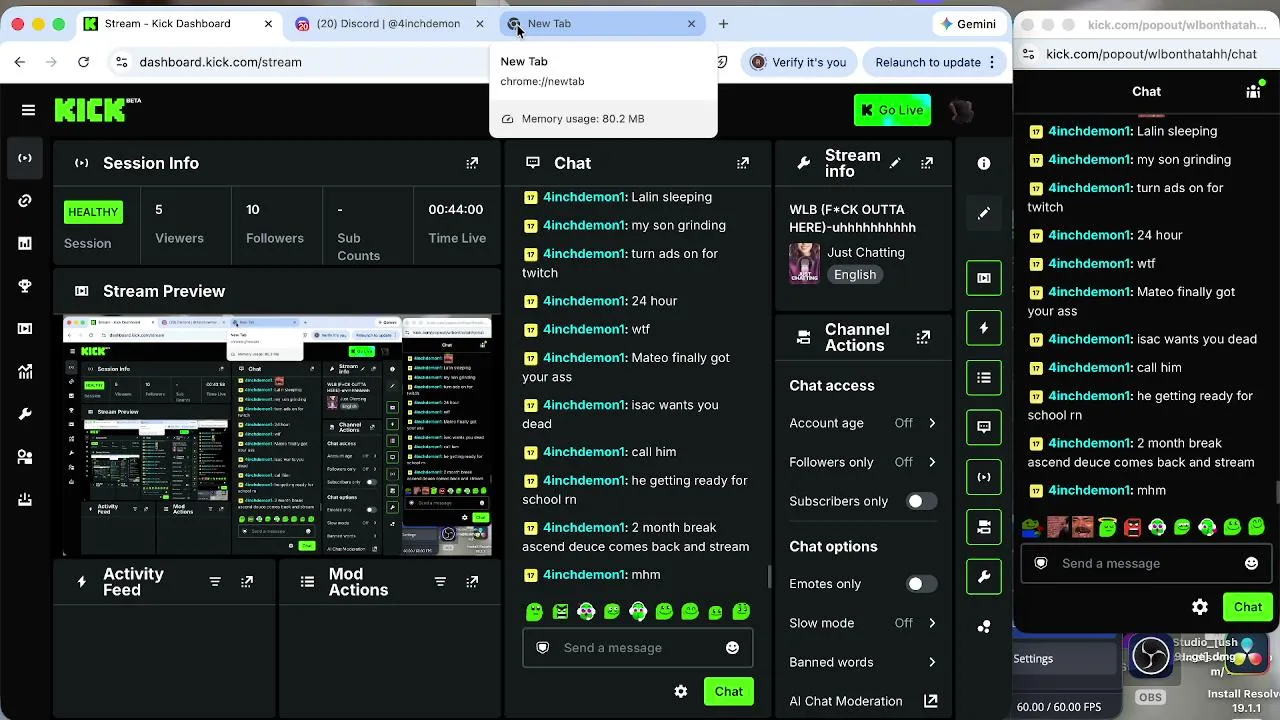Switch to the Discord @4inchdemon tab
The width and height of the screenshot is (1280, 720).
point(389,24)
